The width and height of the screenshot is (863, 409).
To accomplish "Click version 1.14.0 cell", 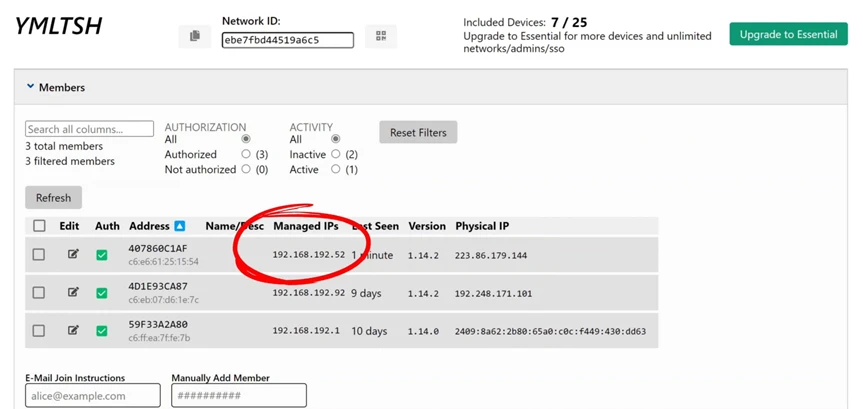I will point(423,331).
